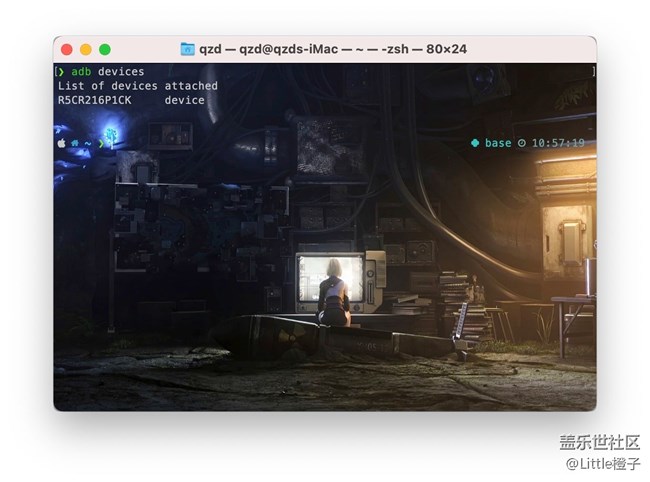The height and width of the screenshot is (482, 650).
Task: Click the word adb in the command
Action: point(81,72)
